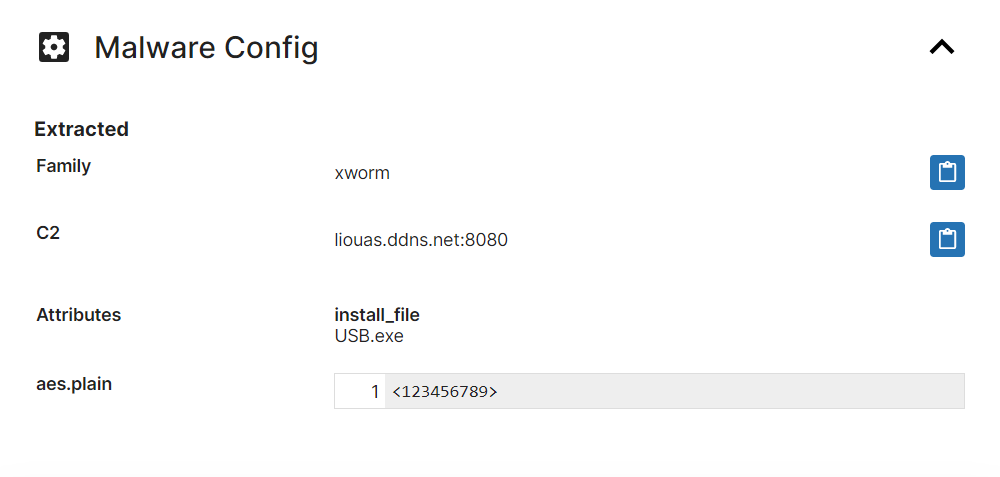Click the aes.plain row label
The width and height of the screenshot is (1000, 477).
pyautogui.click(x=74, y=385)
